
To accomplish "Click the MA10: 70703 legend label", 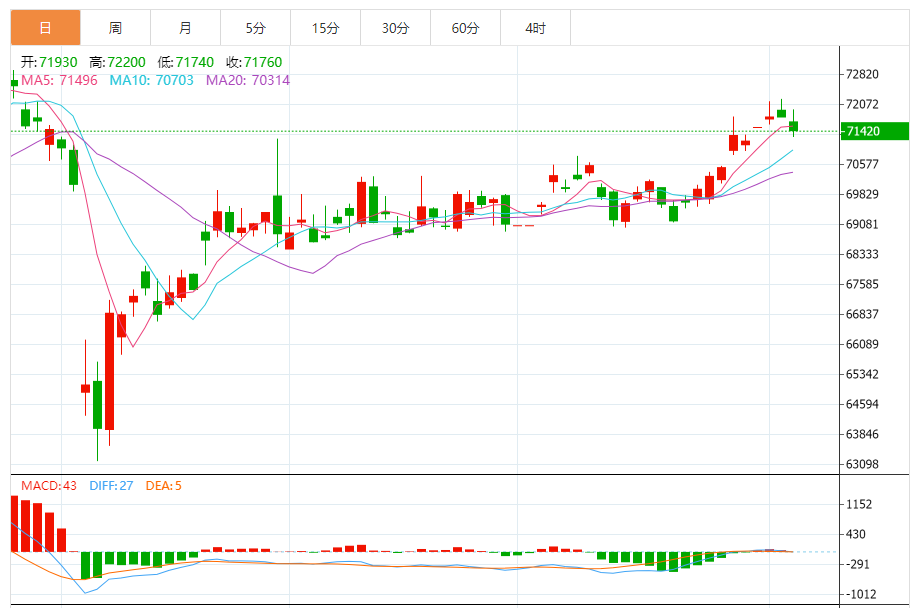I will coord(152,80).
